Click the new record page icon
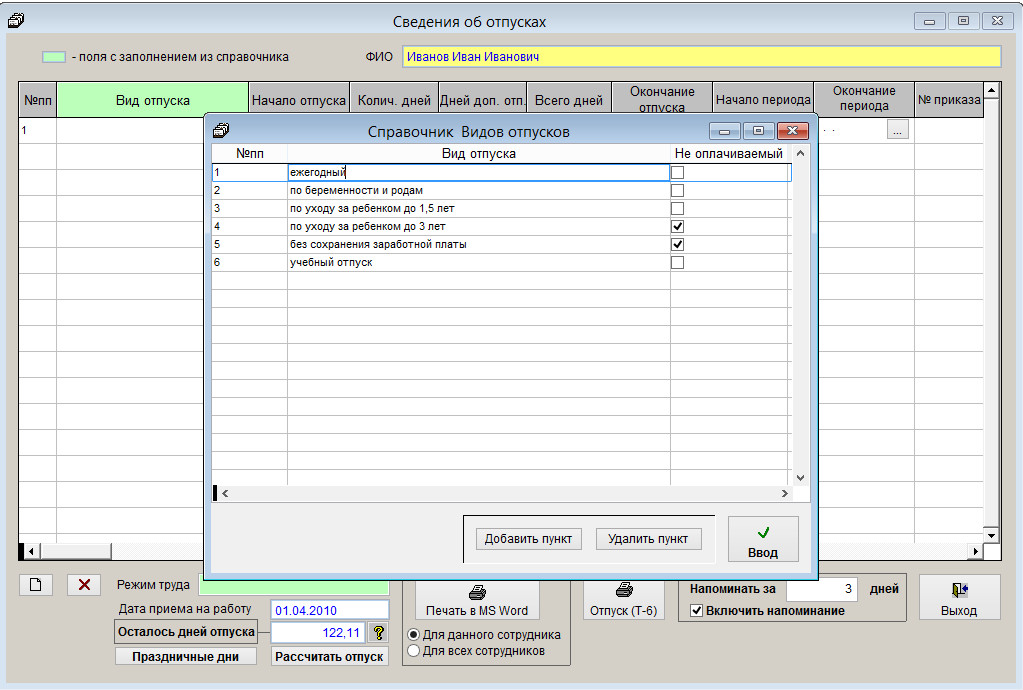The height and width of the screenshot is (690, 1023). [35, 585]
